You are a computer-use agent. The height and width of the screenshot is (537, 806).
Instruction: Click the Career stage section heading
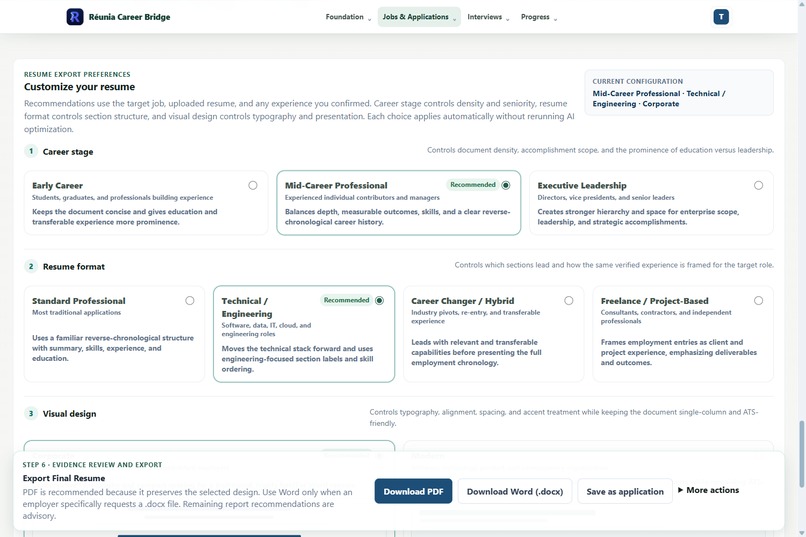click(68, 152)
